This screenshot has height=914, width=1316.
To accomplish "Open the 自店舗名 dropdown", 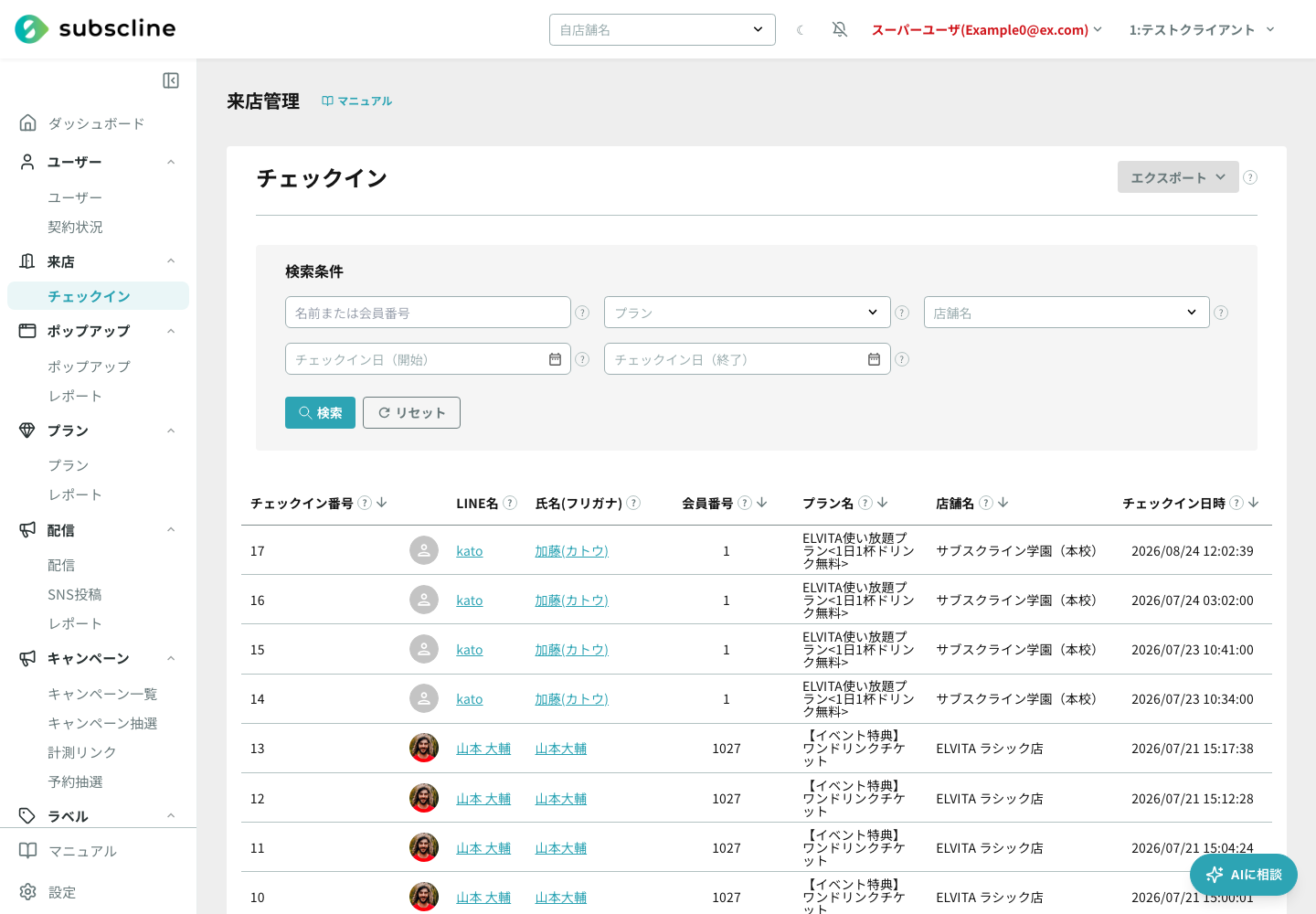I will (663, 29).
